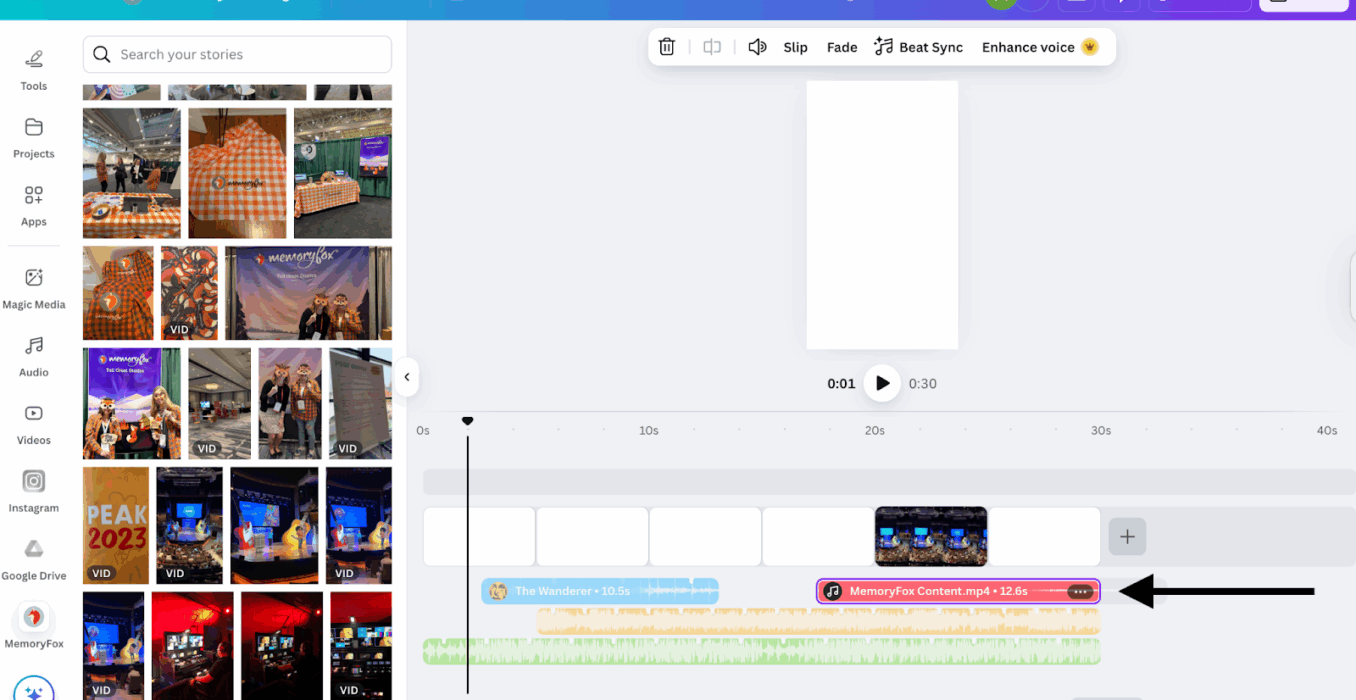The image size is (1356, 700).
Task: Delete the selected audio clip with trash icon
Action: click(x=667, y=47)
